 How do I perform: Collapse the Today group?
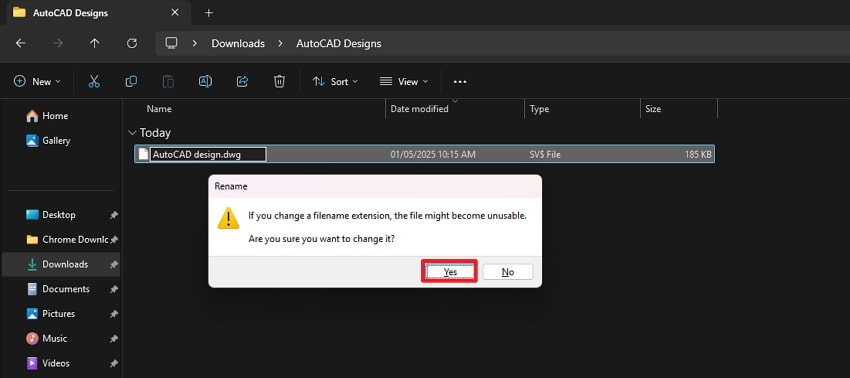point(132,133)
